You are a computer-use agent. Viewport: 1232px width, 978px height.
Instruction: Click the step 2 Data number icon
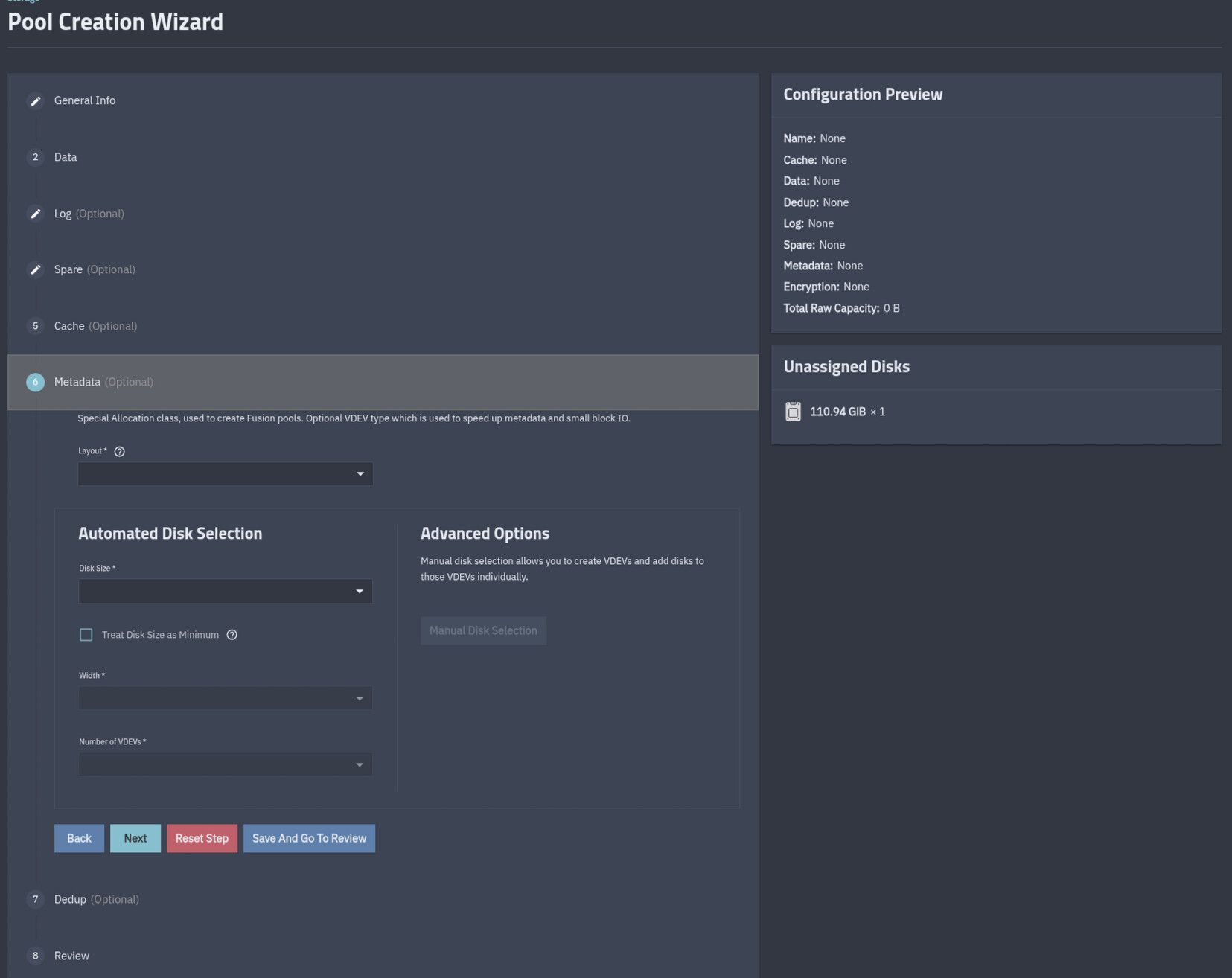coord(35,157)
